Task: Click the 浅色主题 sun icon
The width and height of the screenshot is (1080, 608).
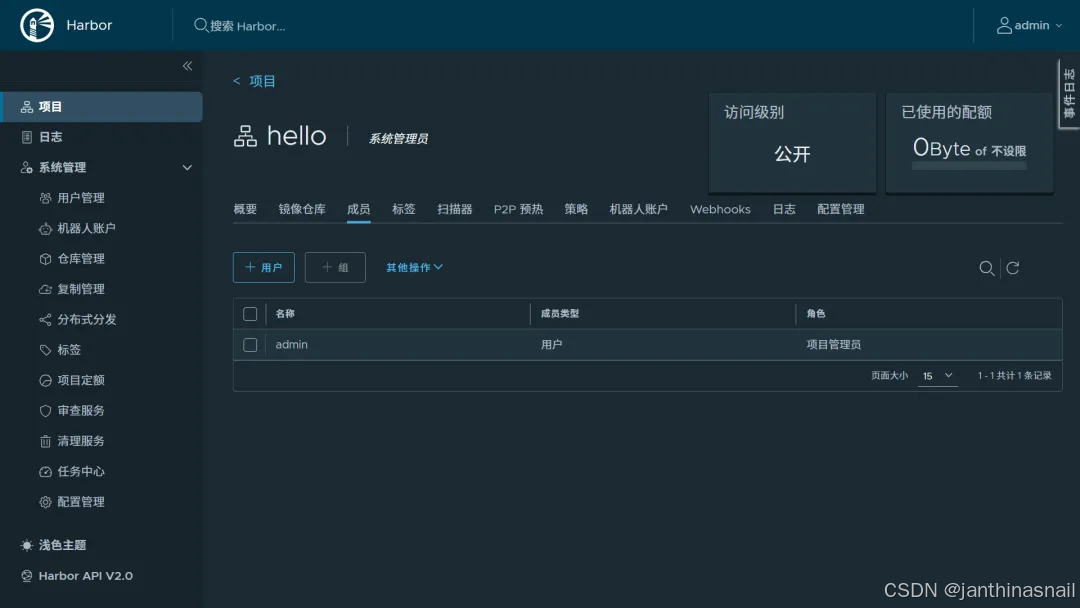Action: tap(27, 545)
